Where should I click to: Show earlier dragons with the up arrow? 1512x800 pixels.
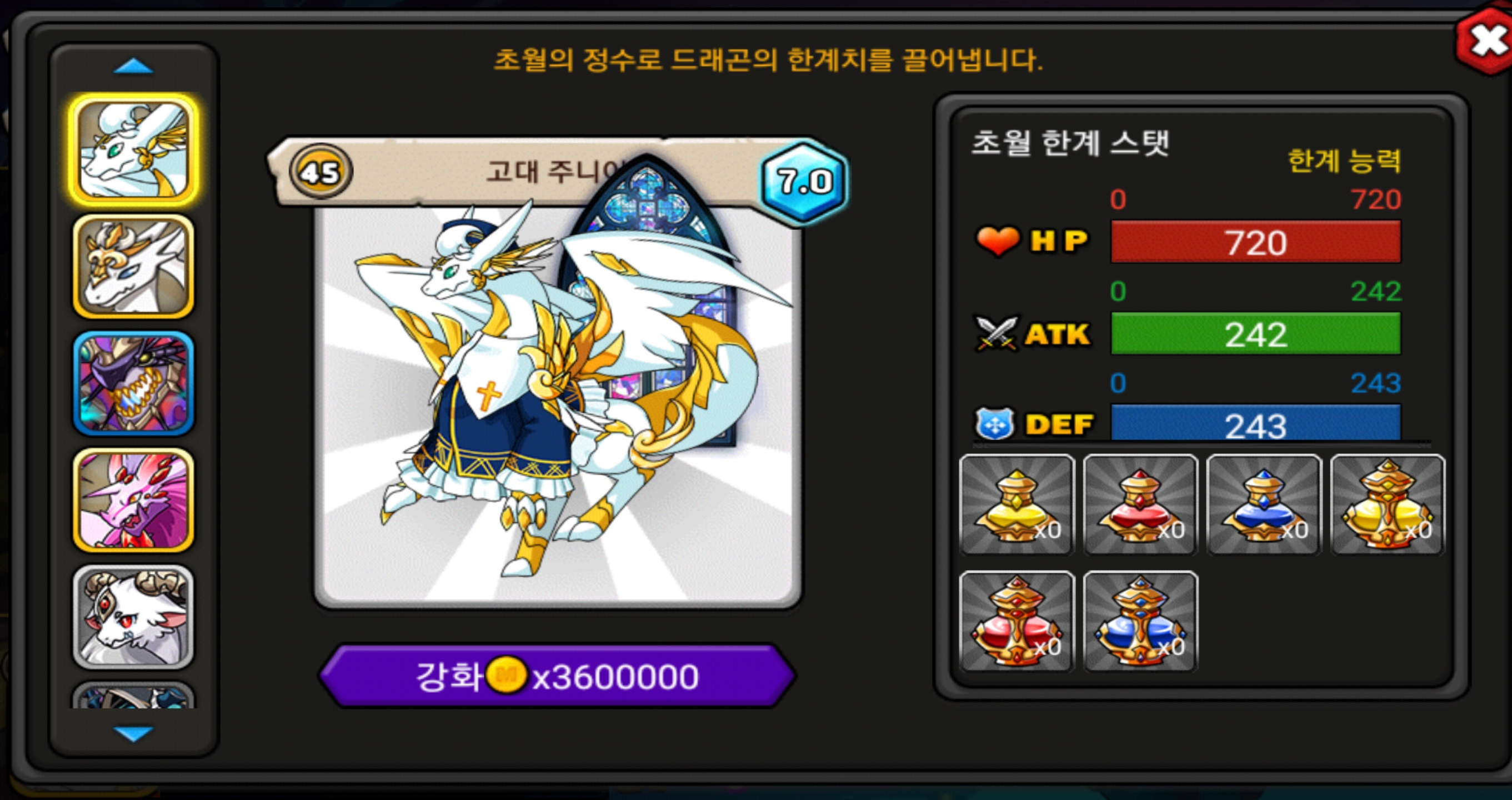tap(133, 66)
